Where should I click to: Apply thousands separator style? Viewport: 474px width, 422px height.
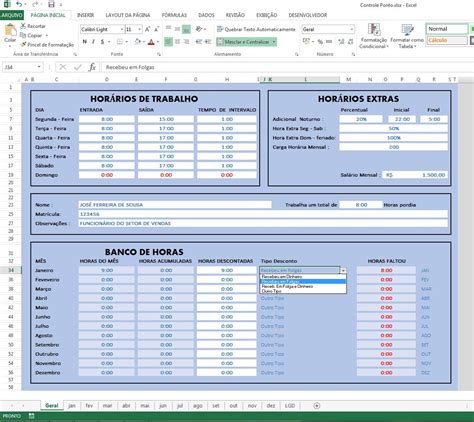pyautogui.click(x=329, y=42)
